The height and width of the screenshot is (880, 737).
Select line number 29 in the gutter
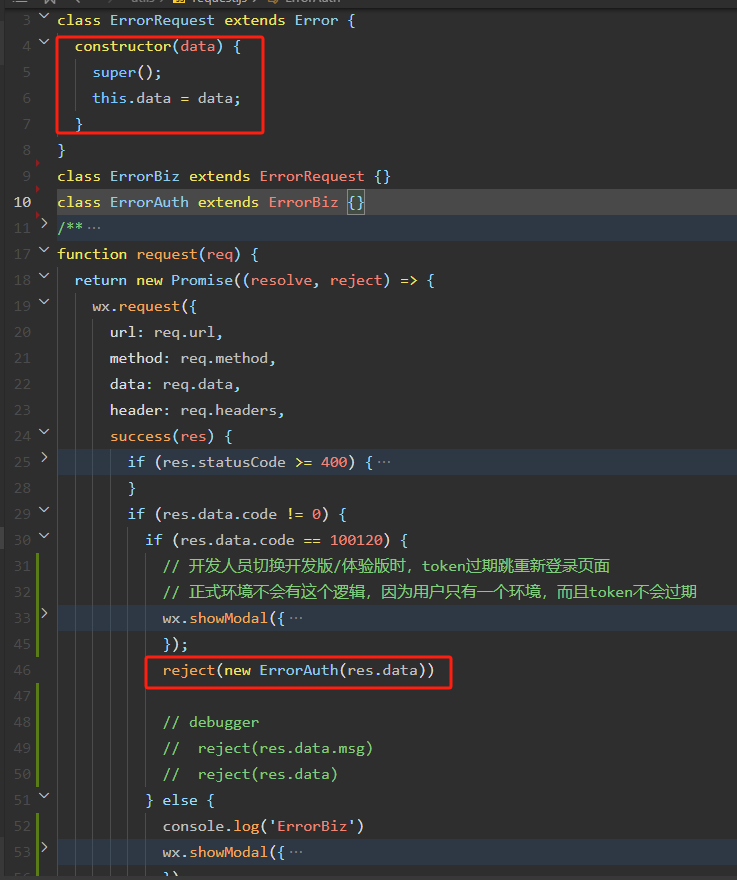click(x=22, y=514)
